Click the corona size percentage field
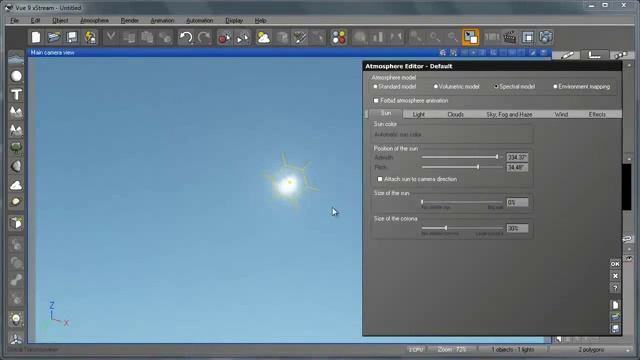640x360 pixels. pyautogui.click(x=517, y=228)
